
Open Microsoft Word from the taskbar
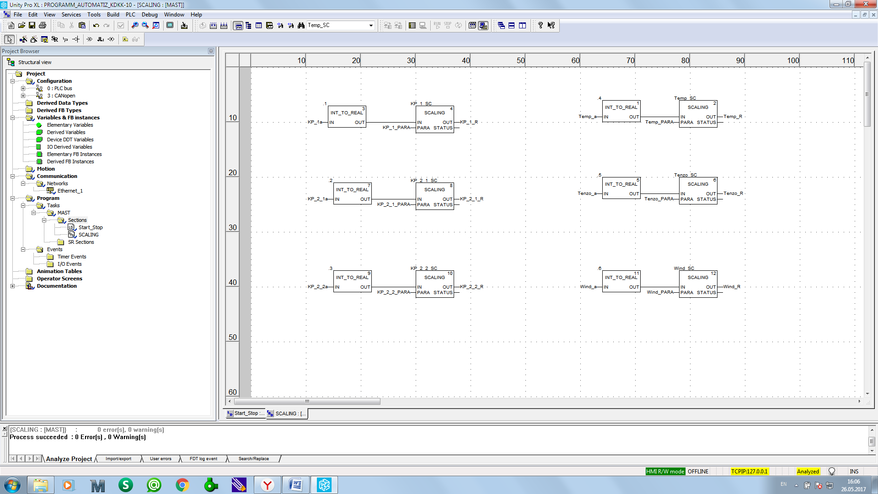296,485
